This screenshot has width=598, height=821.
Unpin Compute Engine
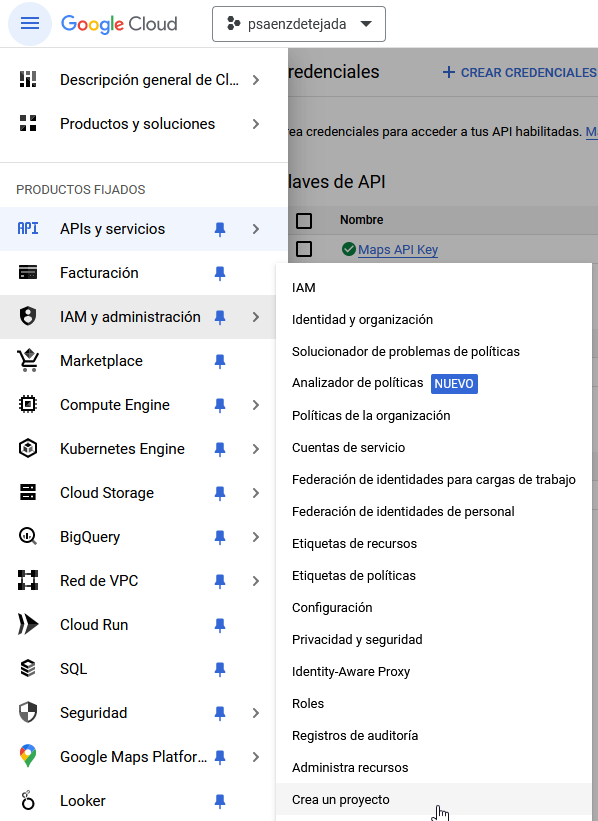coord(220,405)
